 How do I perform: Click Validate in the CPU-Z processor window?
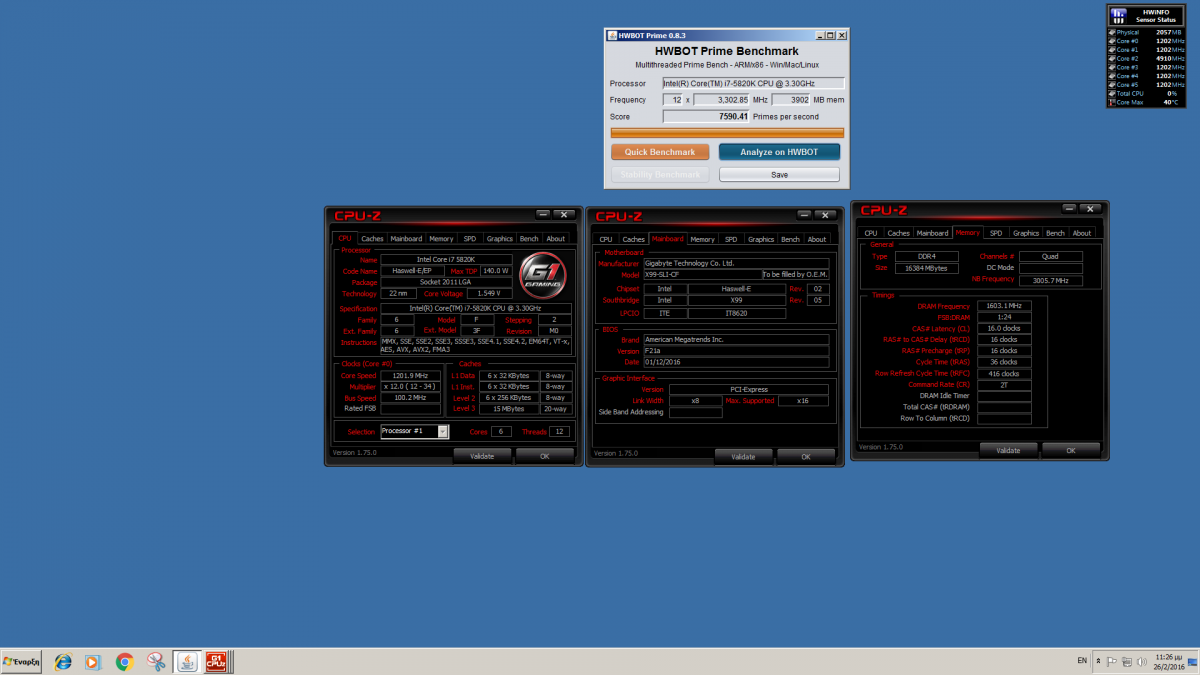click(482, 455)
